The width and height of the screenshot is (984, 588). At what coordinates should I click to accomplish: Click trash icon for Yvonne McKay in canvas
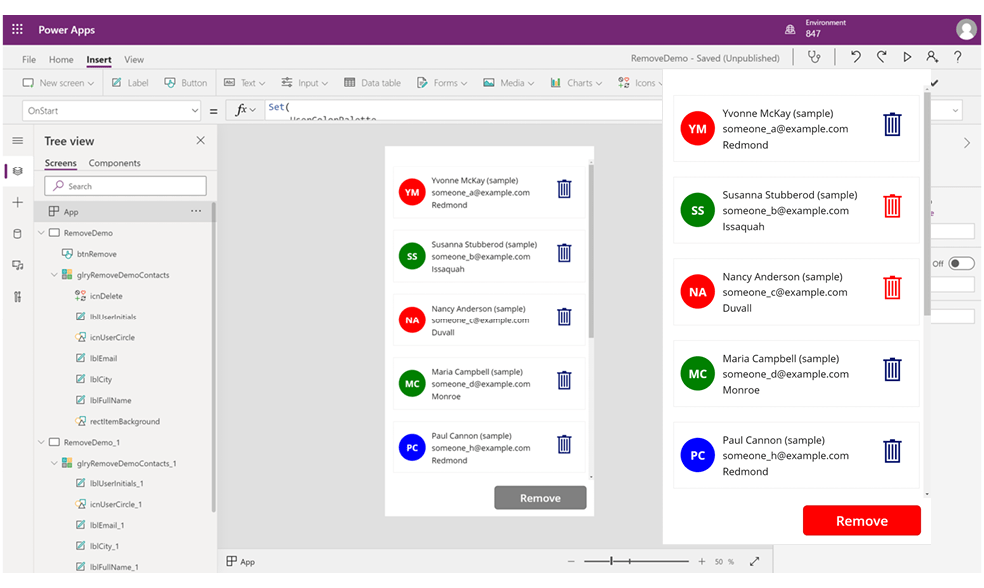click(564, 189)
